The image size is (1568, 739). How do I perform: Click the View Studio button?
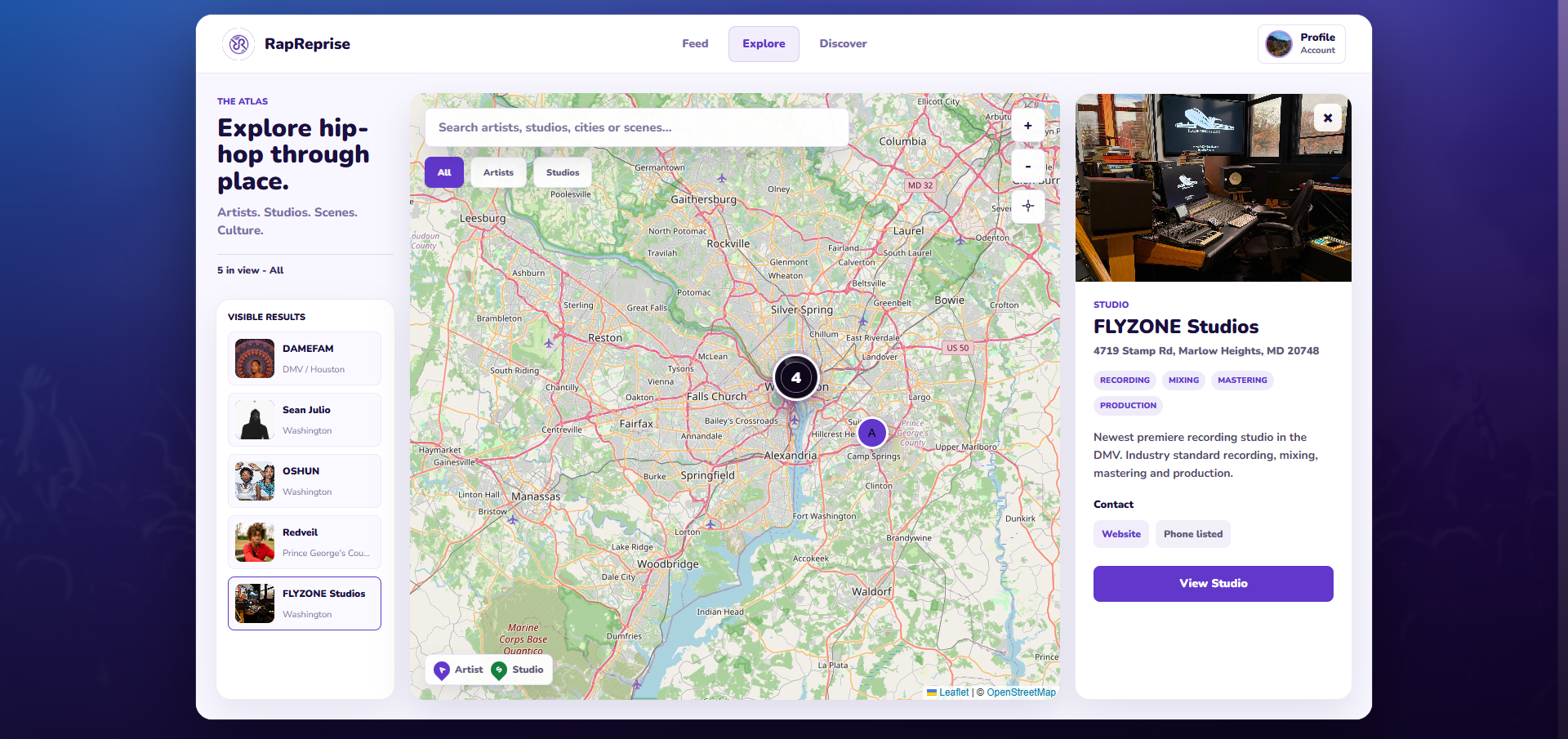(1214, 584)
